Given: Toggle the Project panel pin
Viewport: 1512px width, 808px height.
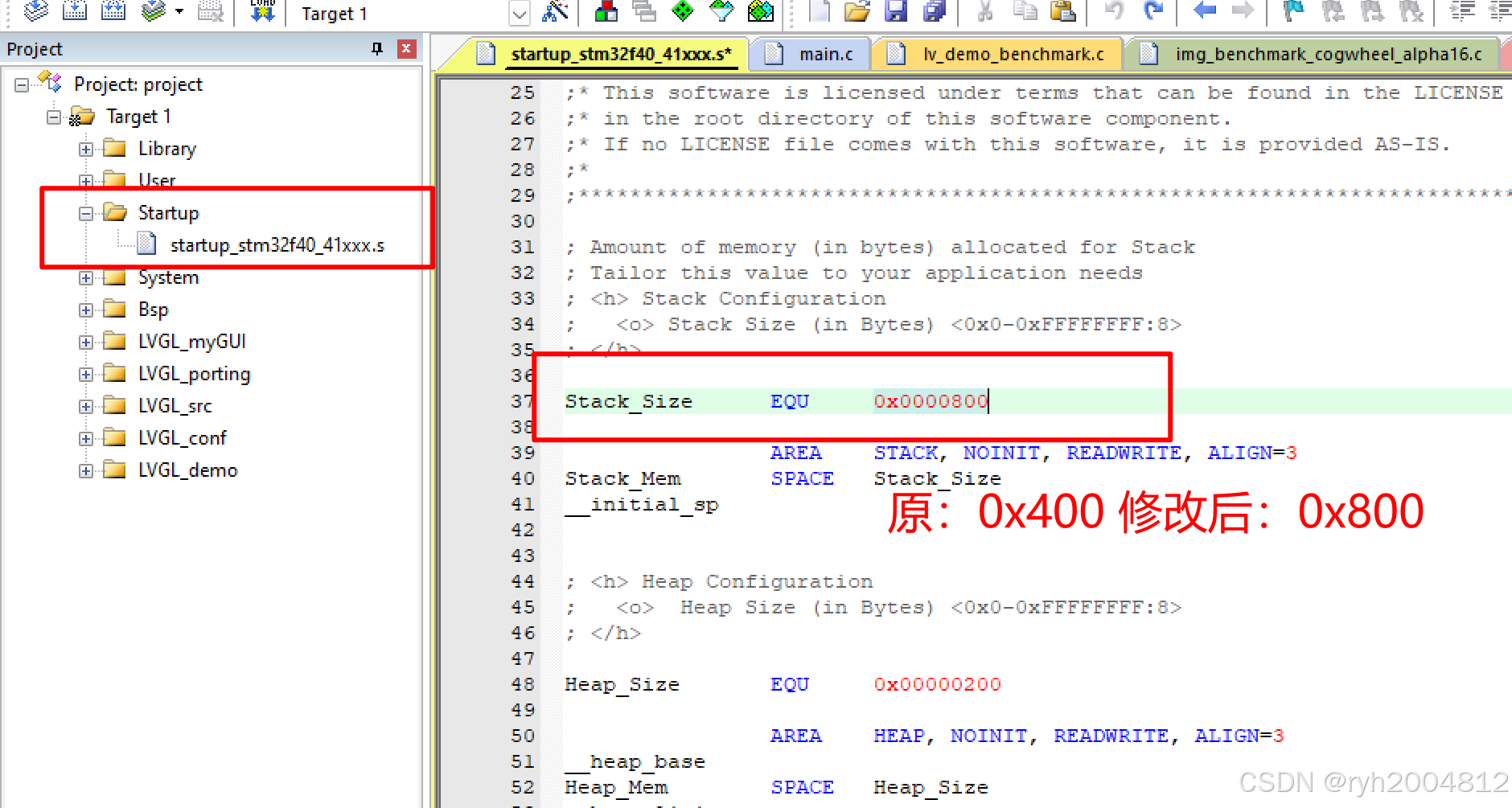Looking at the screenshot, I should tap(376, 49).
